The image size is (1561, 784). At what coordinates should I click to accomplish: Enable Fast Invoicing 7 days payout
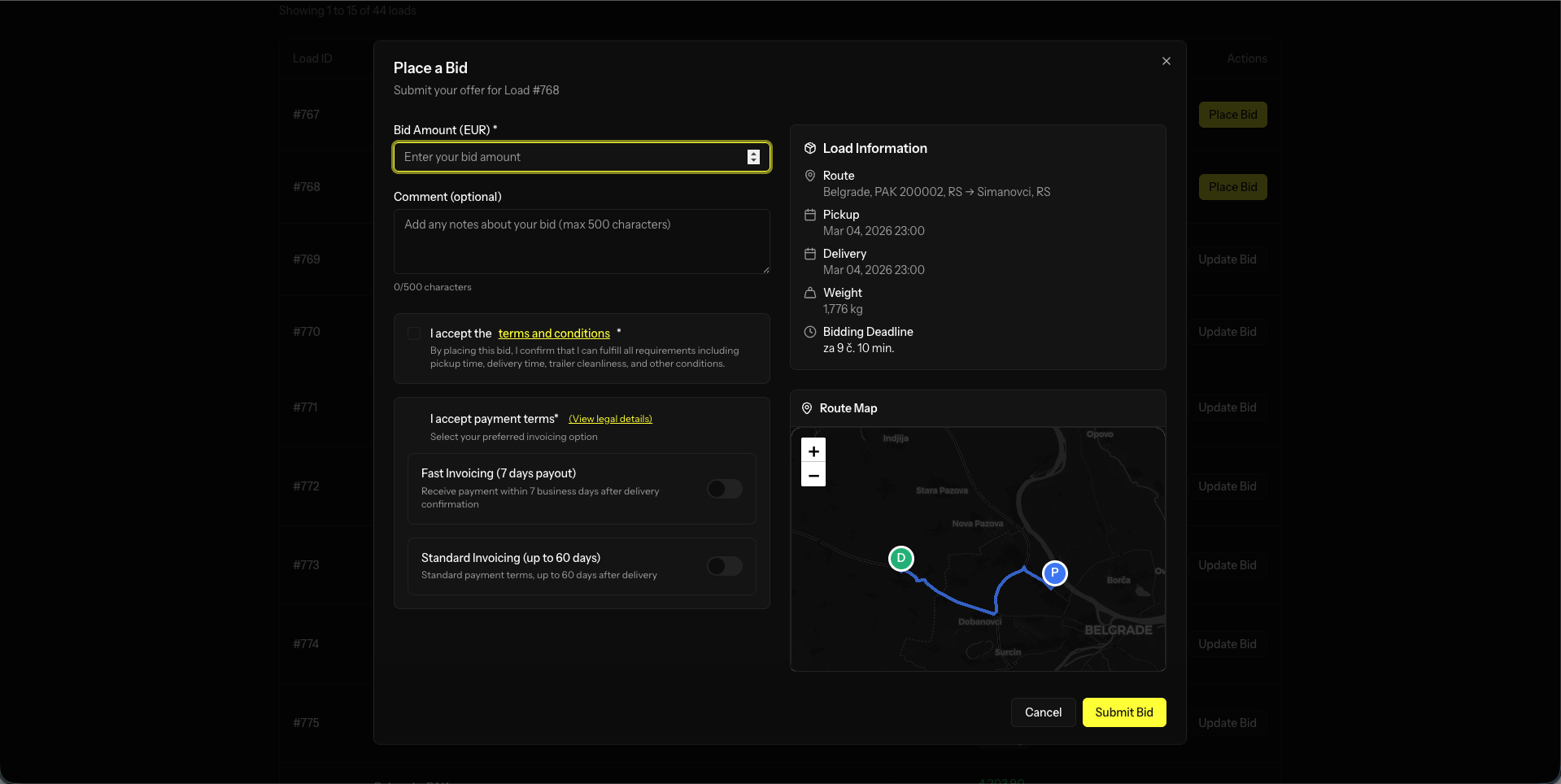[724, 489]
